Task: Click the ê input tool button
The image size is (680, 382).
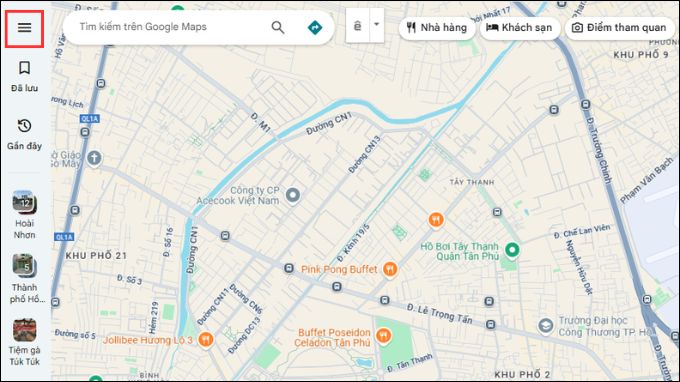Action: pos(357,26)
